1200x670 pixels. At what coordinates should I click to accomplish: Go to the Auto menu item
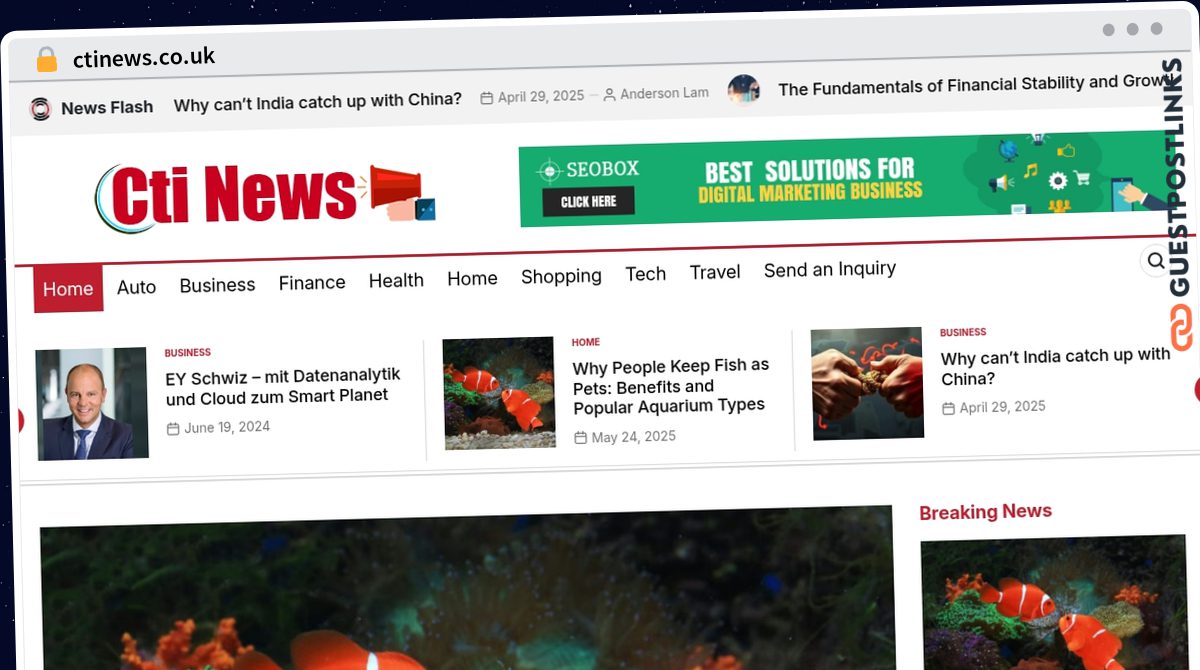[136, 287]
